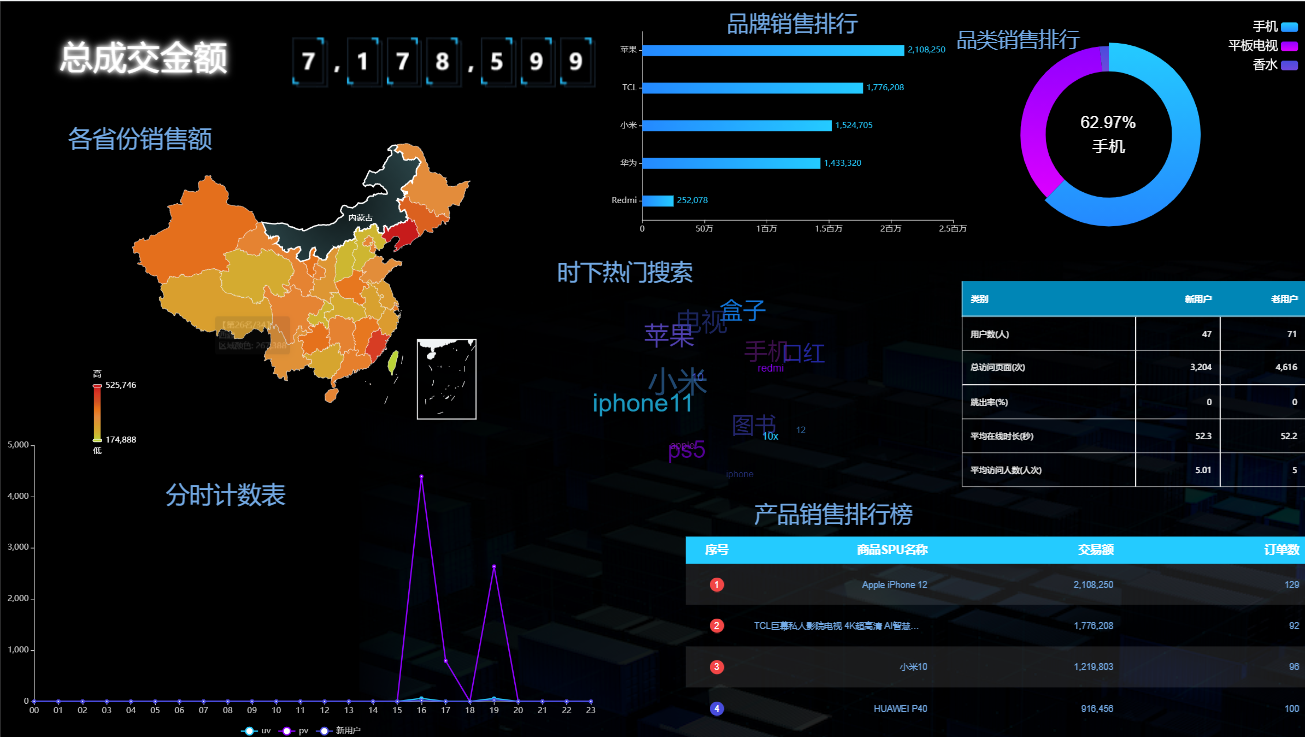Click the 华为 bar in brand sales ranking
This screenshot has height=737, width=1305.
(x=731, y=163)
